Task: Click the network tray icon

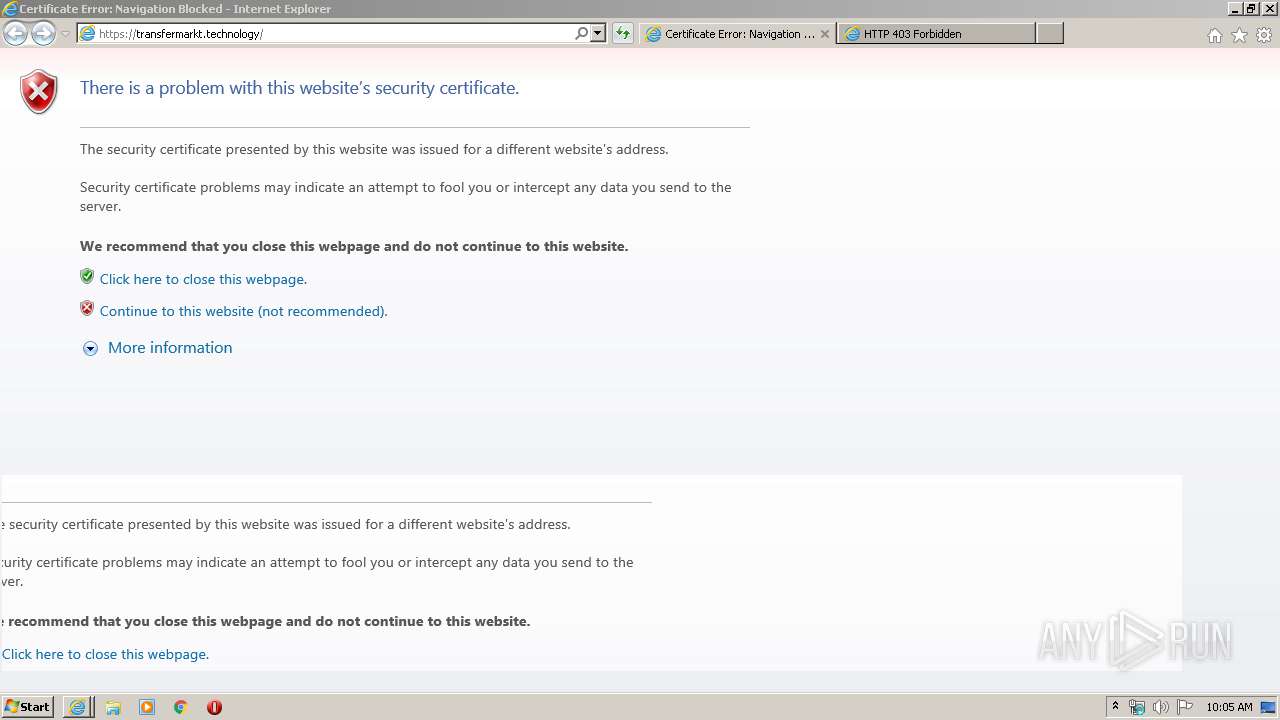Action: (1137, 707)
